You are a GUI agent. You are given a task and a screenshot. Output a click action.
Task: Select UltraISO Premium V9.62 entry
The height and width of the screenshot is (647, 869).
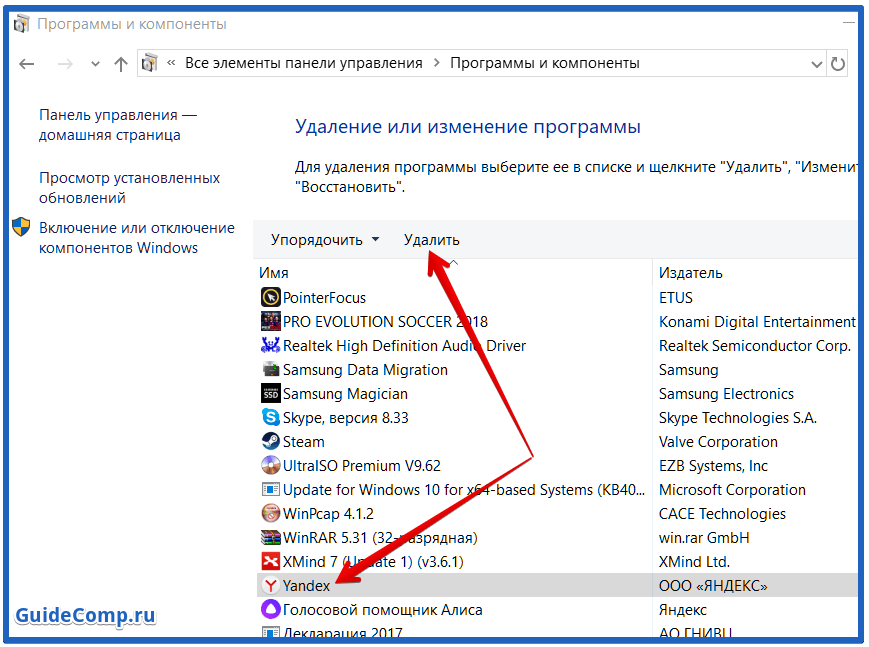(x=361, y=466)
